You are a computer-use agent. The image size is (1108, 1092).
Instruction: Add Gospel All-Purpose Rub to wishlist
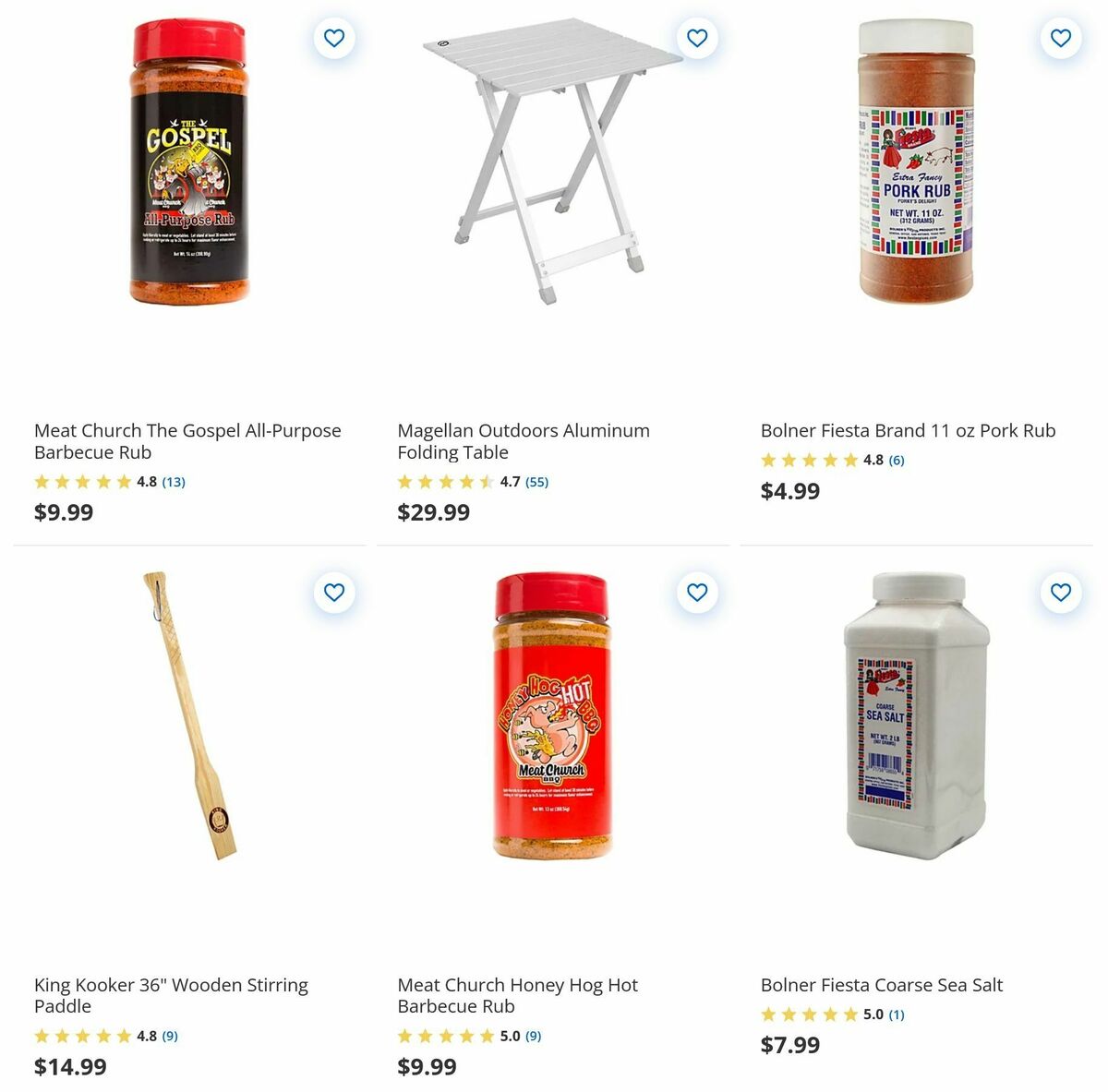coord(333,38)
